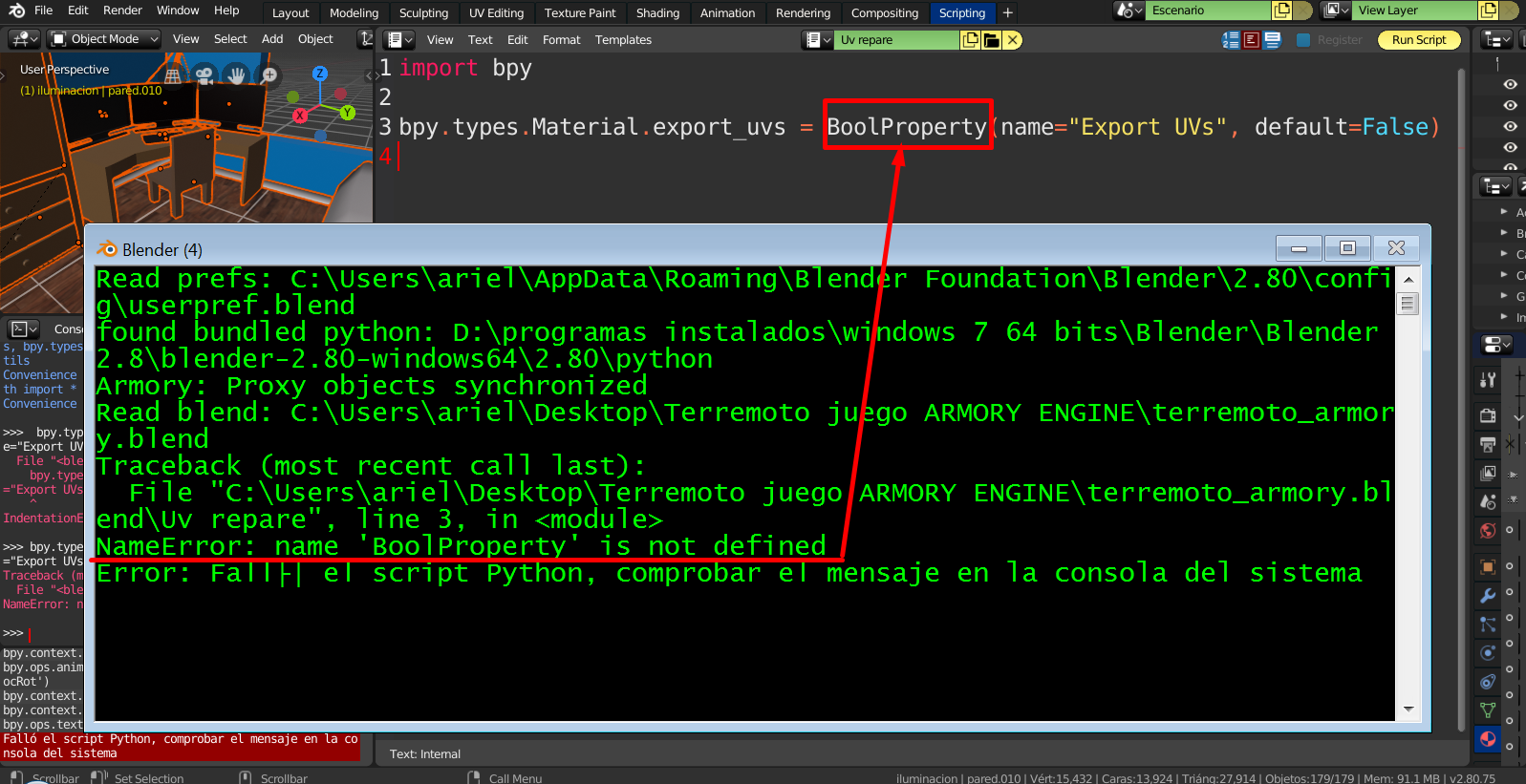The height and width of the screenshot is (784, 1526).
Task: Open the Physics properties tab
Action: [1488, 652]
